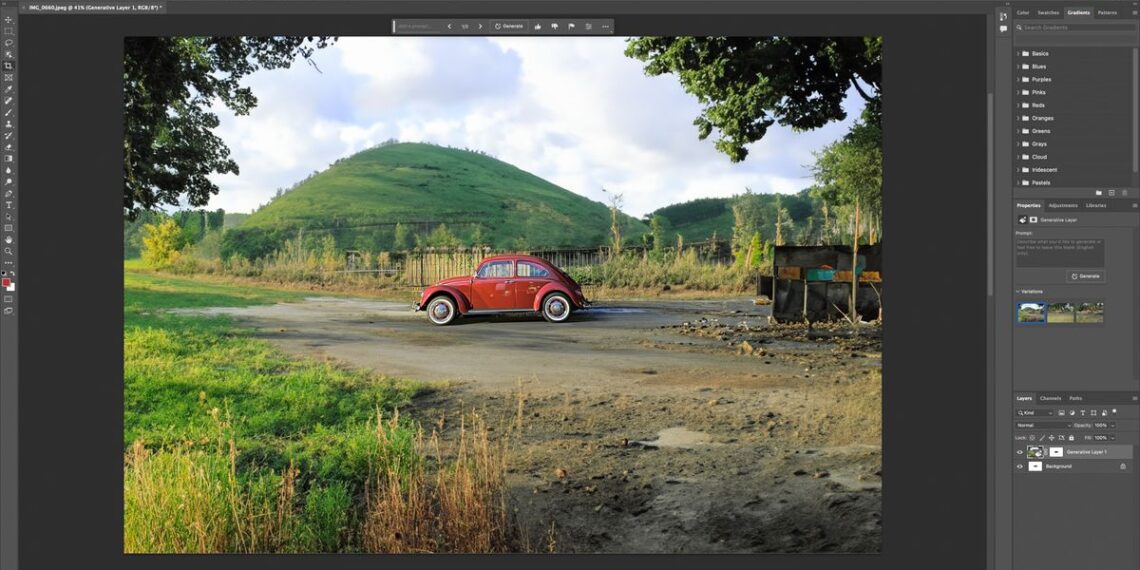Expand the Pinks gradient folder
This screenshot has height=570, width=1140.
(1018, 92)
